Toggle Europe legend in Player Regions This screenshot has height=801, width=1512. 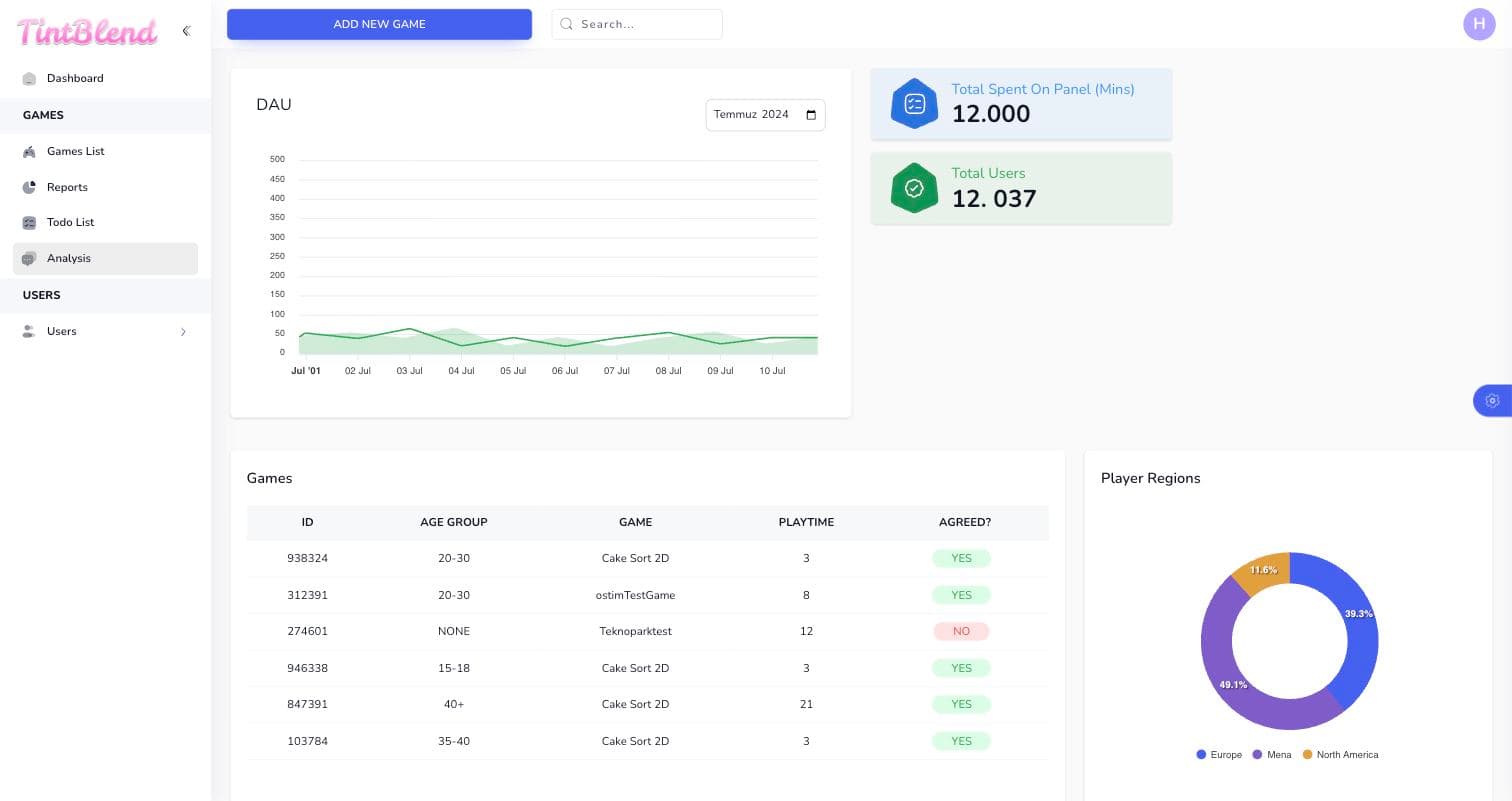[1219, 755]
